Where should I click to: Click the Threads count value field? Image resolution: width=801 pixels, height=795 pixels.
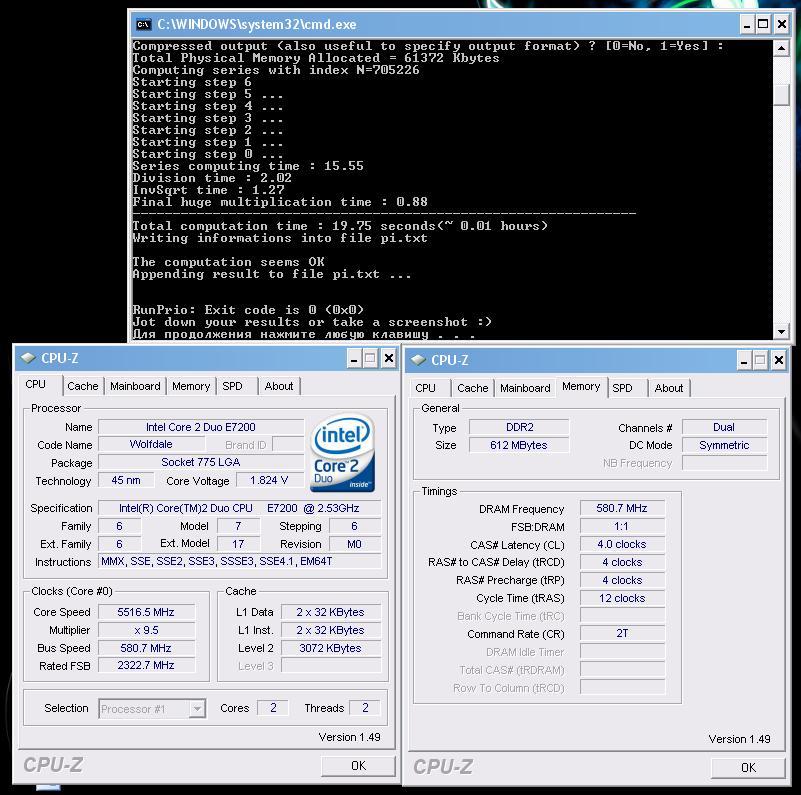[365, 708]
